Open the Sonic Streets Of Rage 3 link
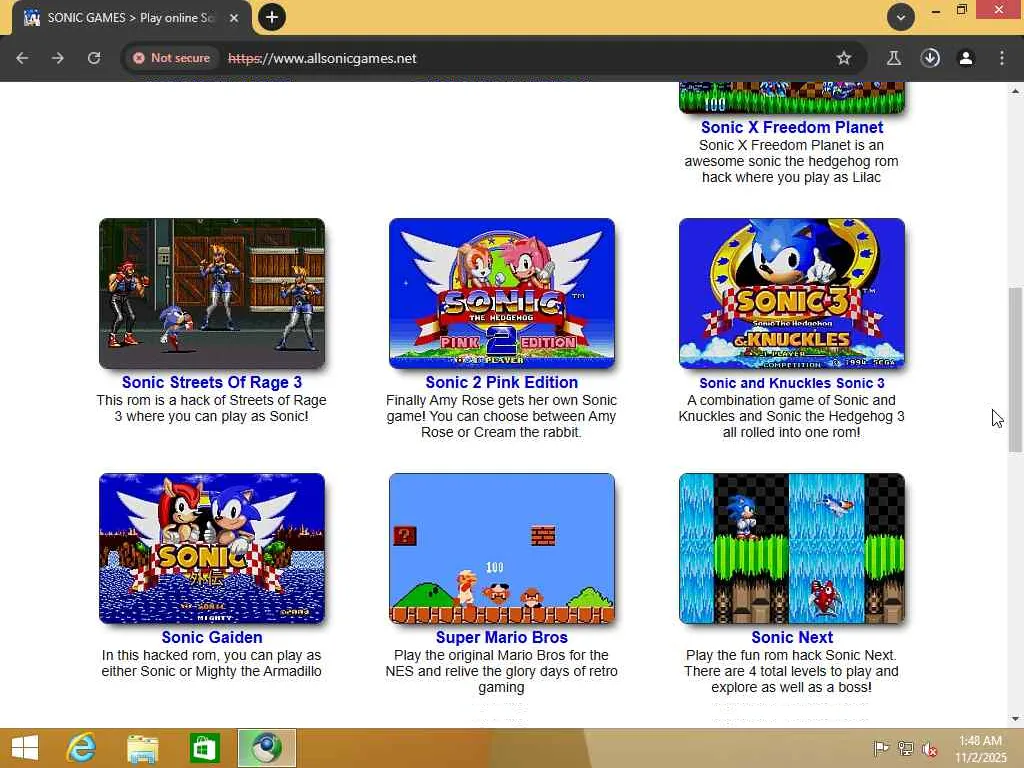Screen dimensions: 1024x768 click(212, 382)
